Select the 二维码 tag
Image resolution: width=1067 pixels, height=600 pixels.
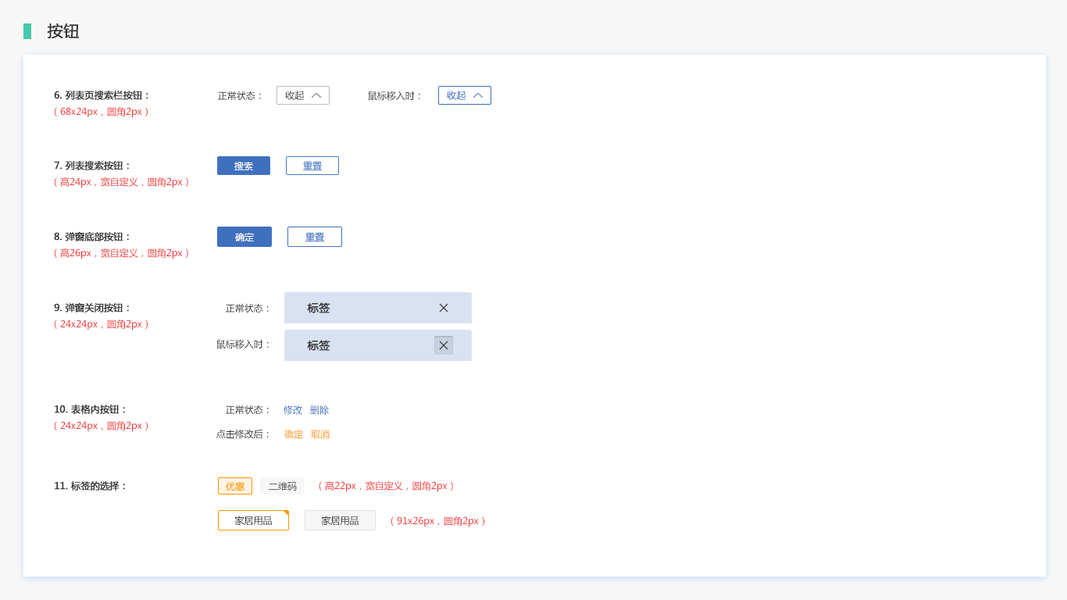pyautogui.click(x=282, y=486)
